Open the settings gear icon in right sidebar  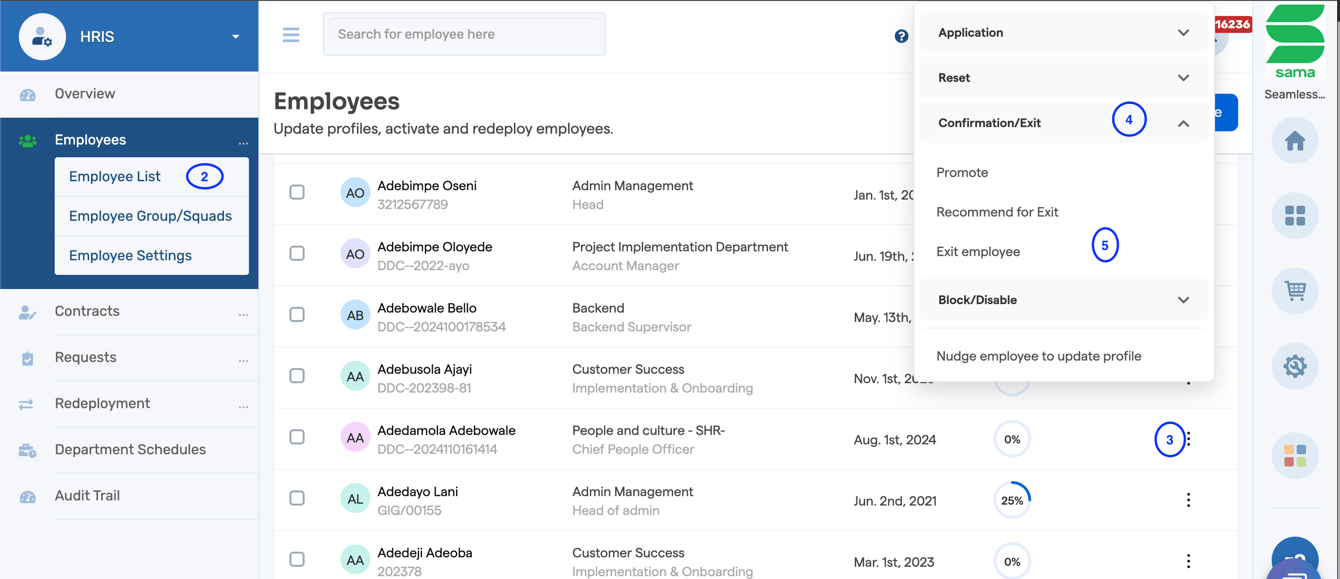pos(1295,366)
